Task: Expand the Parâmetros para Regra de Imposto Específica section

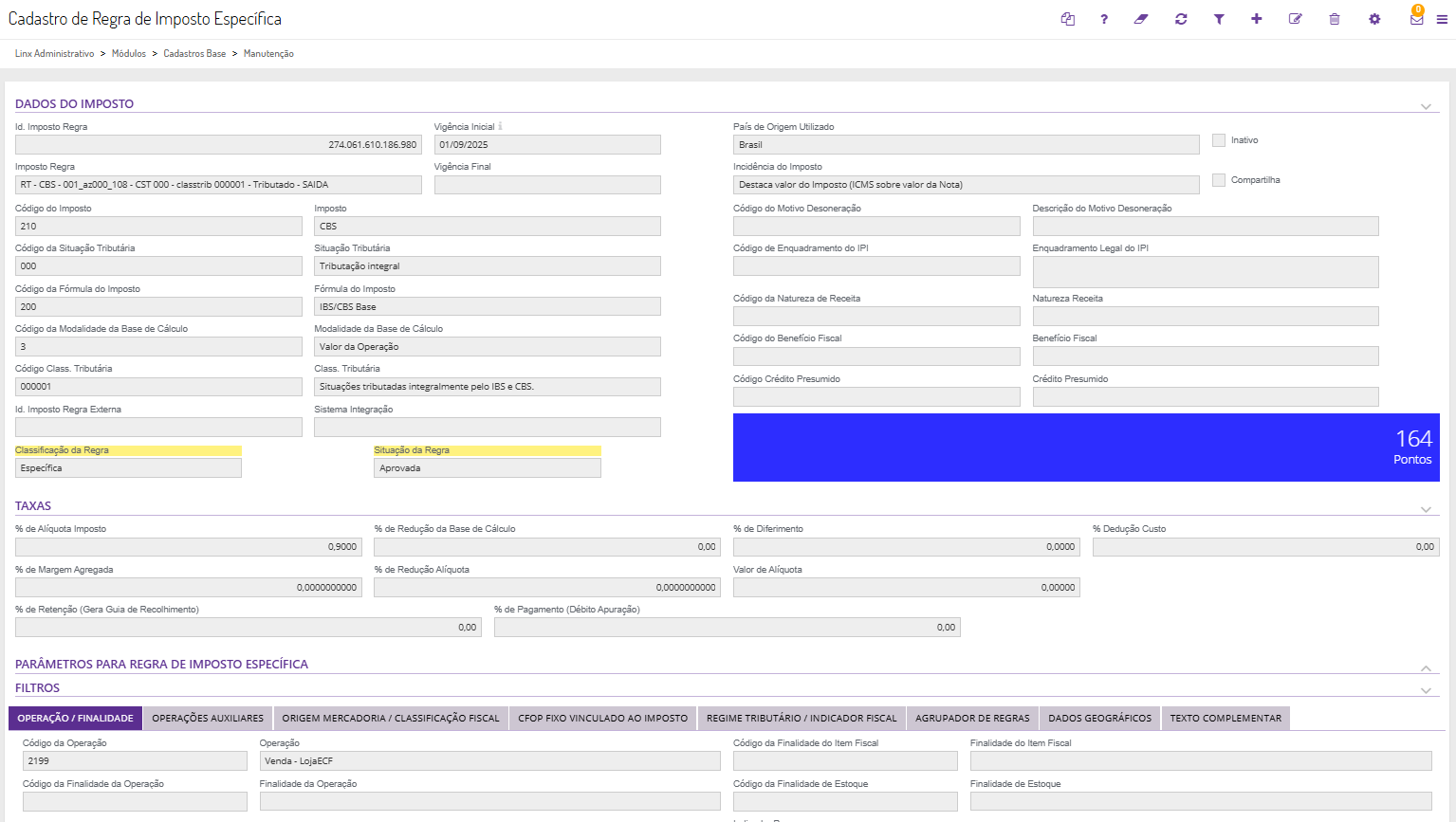Action: (x=1426, y=668)
